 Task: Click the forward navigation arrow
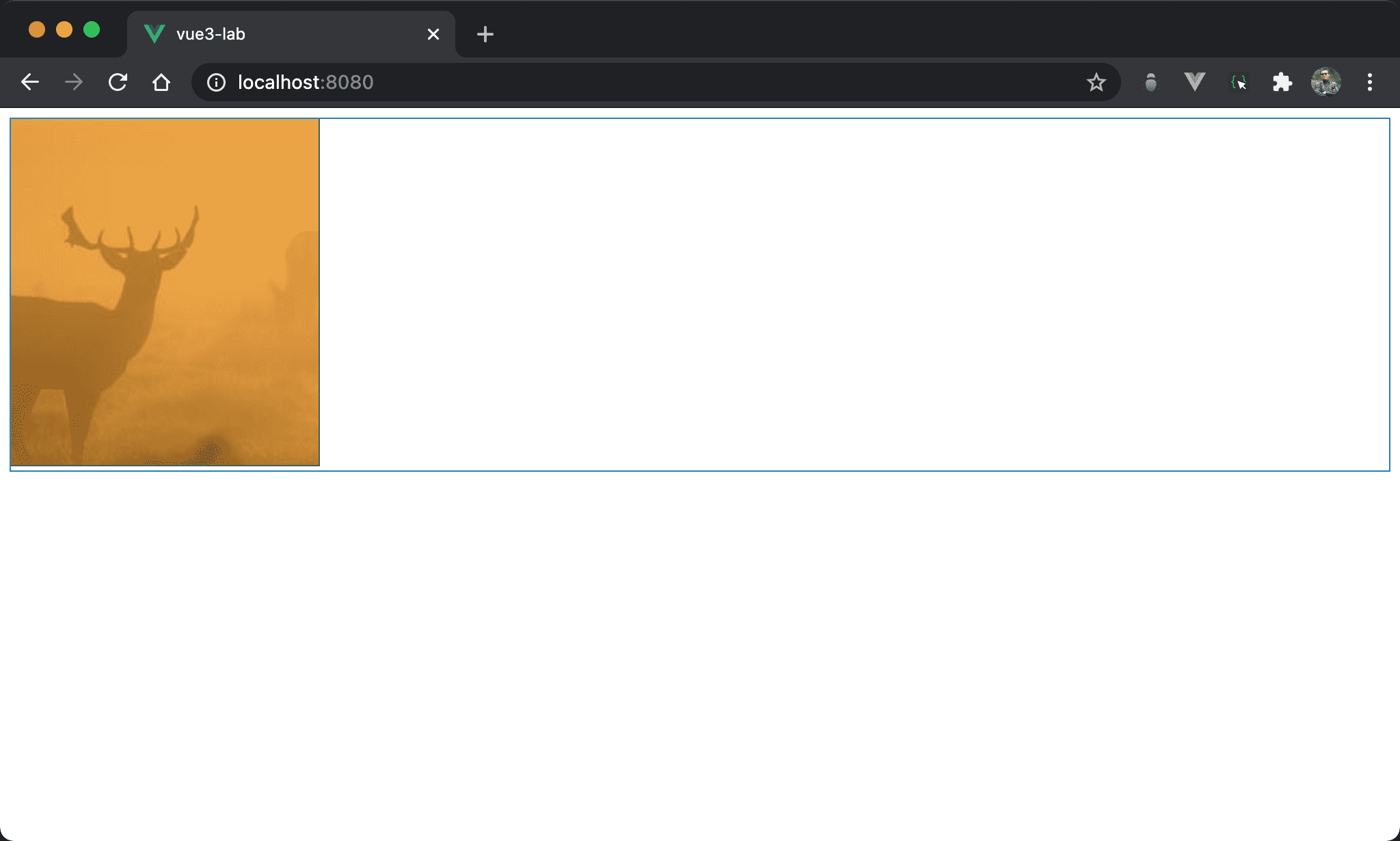point(74,82)
